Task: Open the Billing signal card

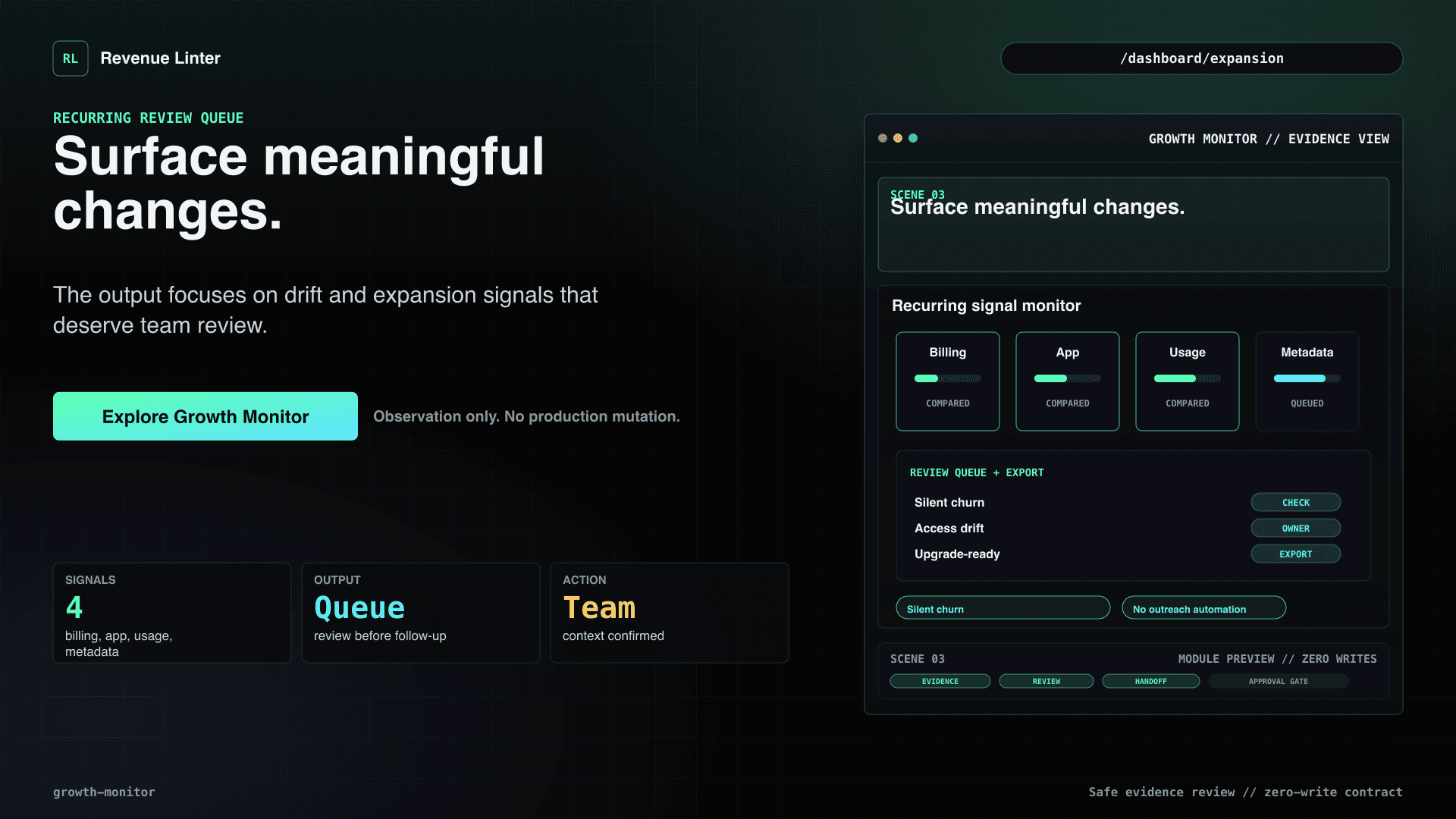Action: (948, 381)
